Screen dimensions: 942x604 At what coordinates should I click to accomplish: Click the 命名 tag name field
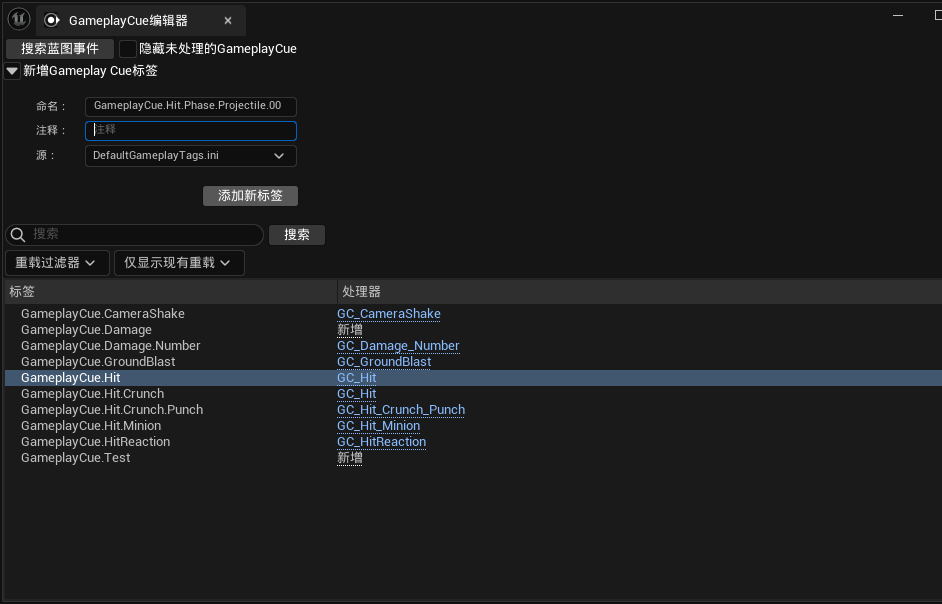pyautogui.click(x=190, y=106)
